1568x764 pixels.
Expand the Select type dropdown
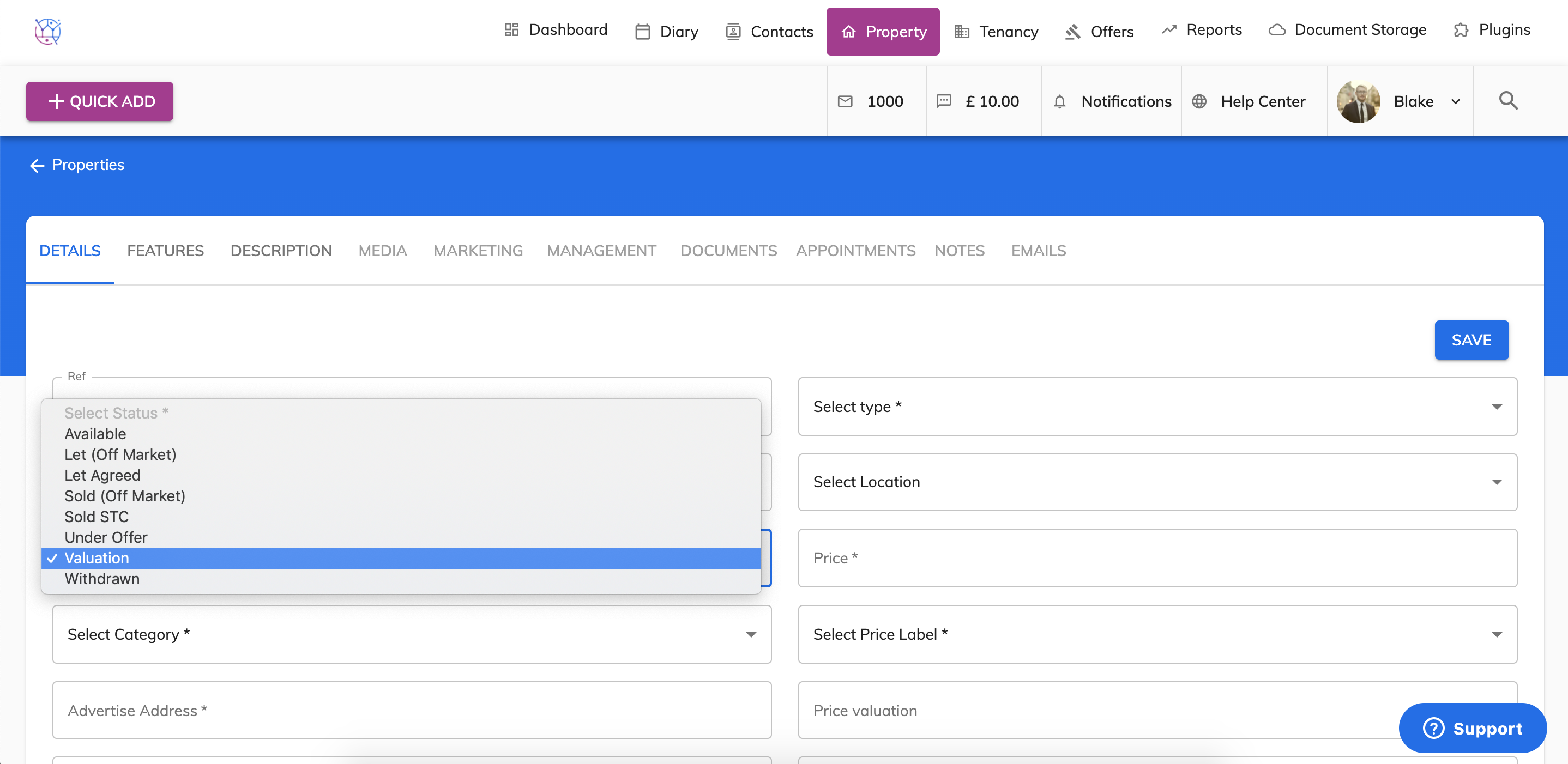click(1157, 407)
